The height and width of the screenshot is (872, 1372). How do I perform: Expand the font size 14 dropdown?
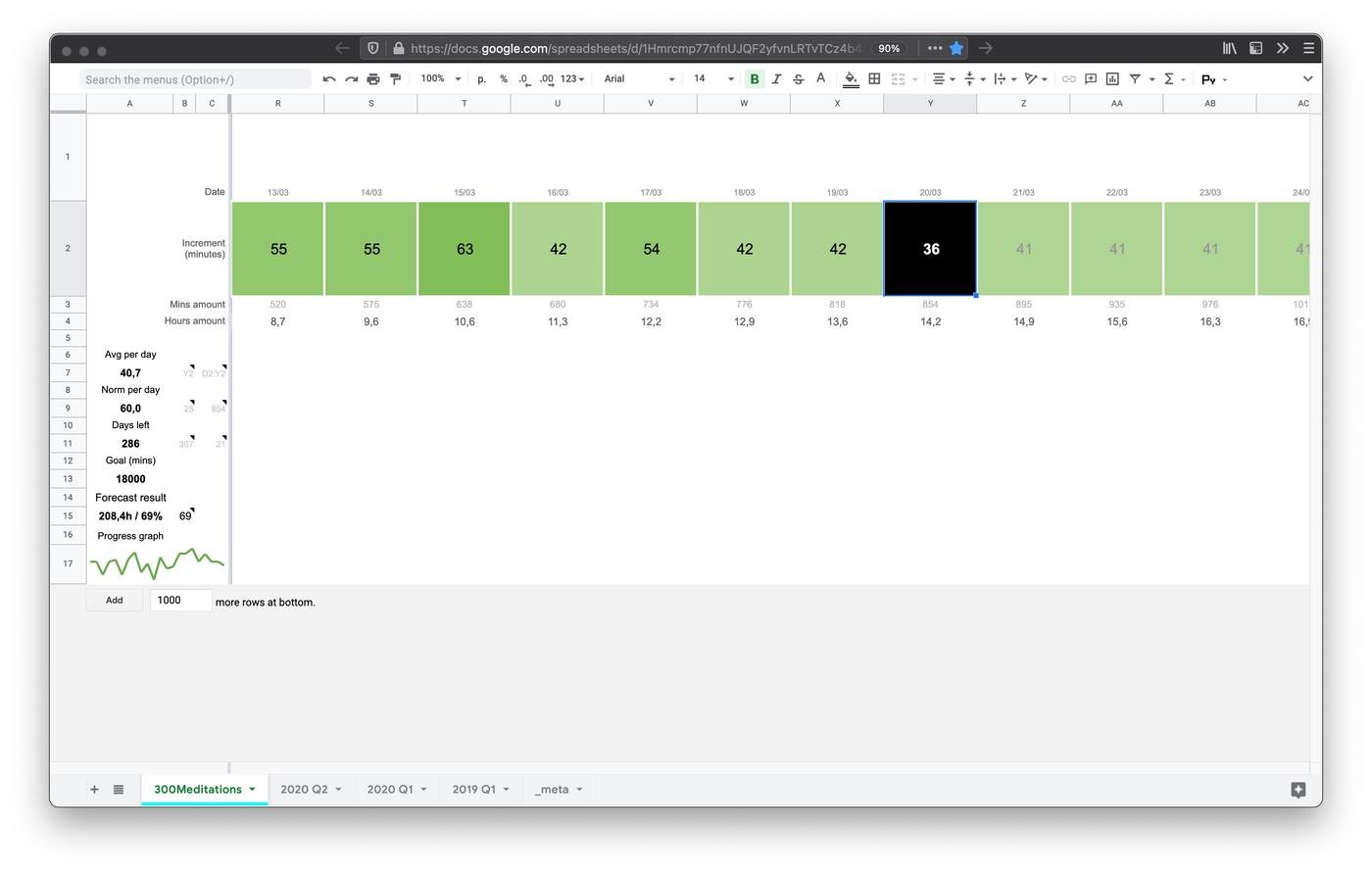tap(730, 79)
